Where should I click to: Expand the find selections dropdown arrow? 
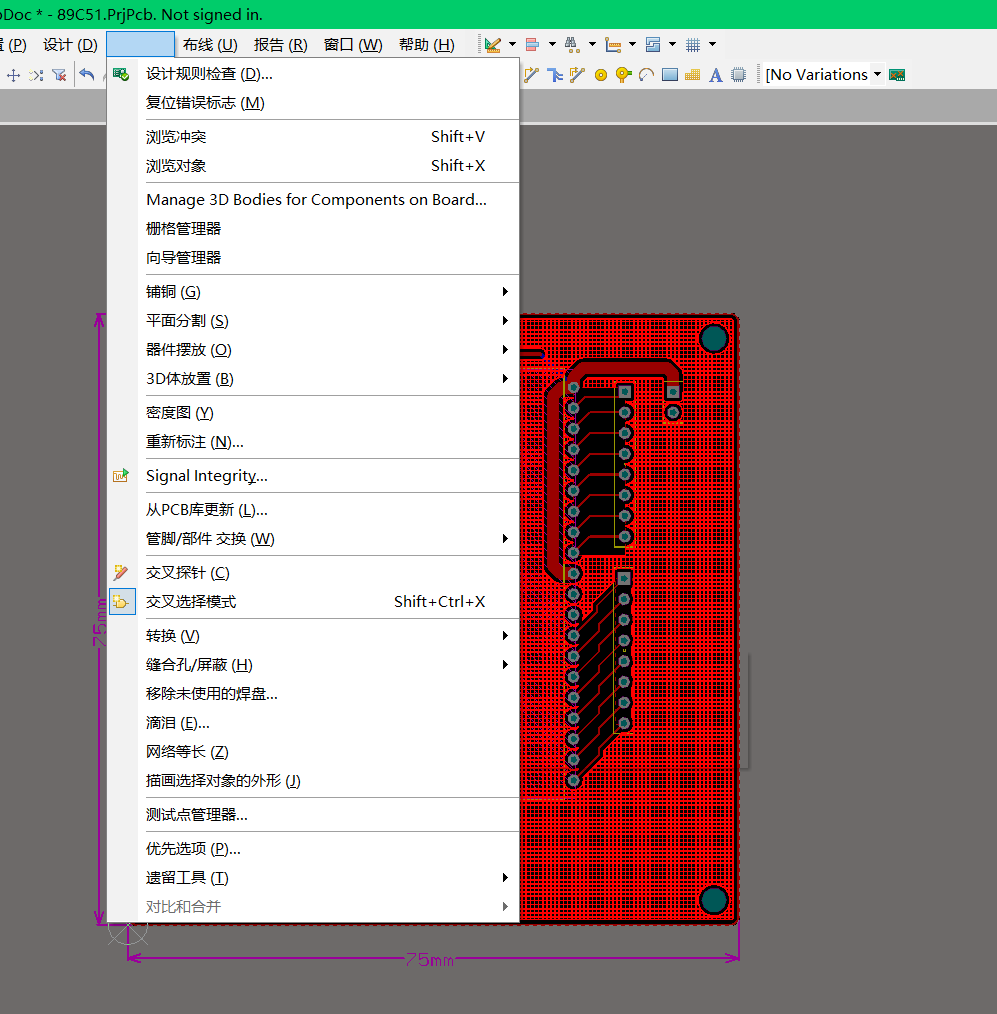tap(592, 45)
